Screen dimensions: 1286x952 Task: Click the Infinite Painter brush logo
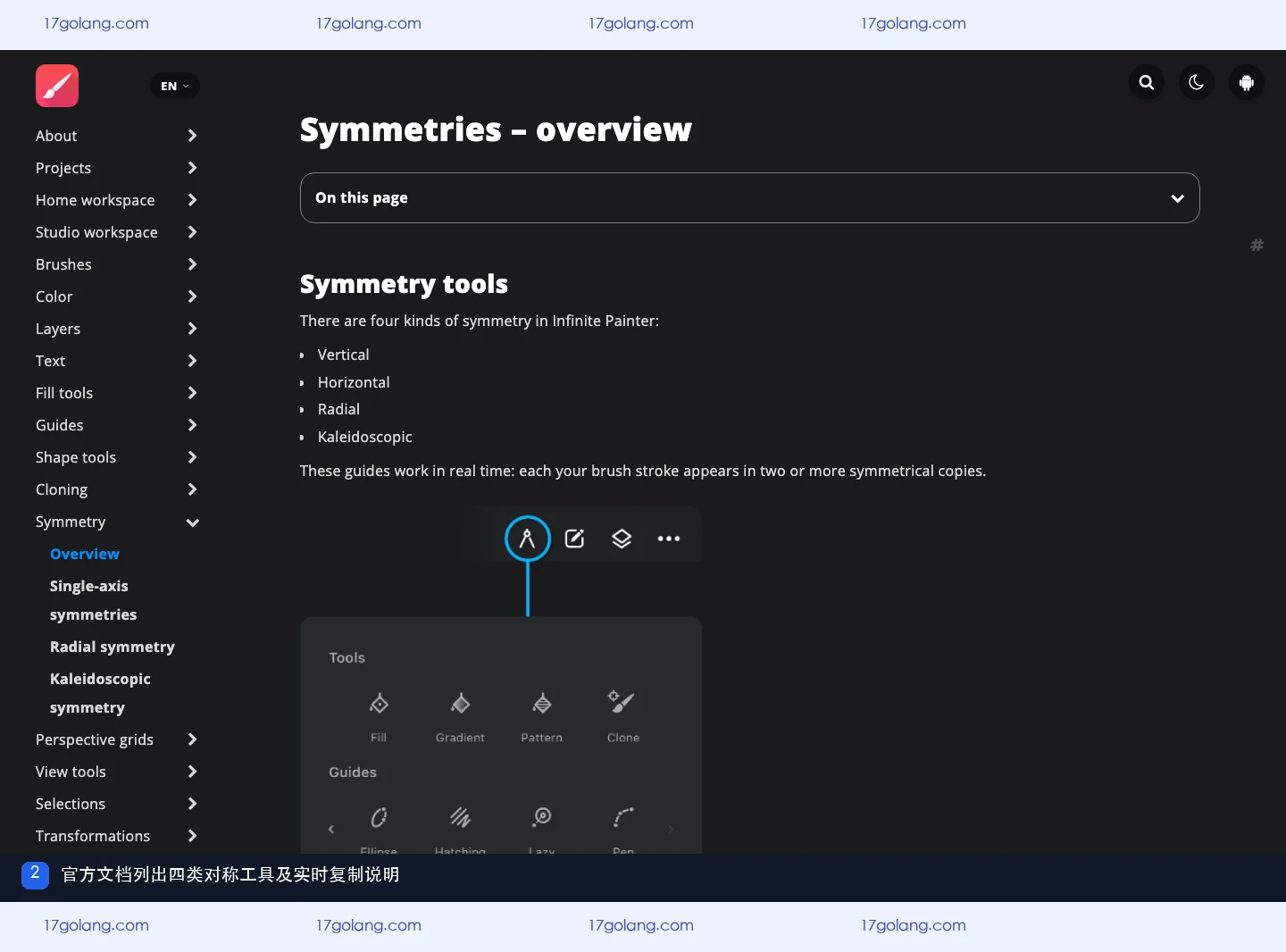coord(57,86)
